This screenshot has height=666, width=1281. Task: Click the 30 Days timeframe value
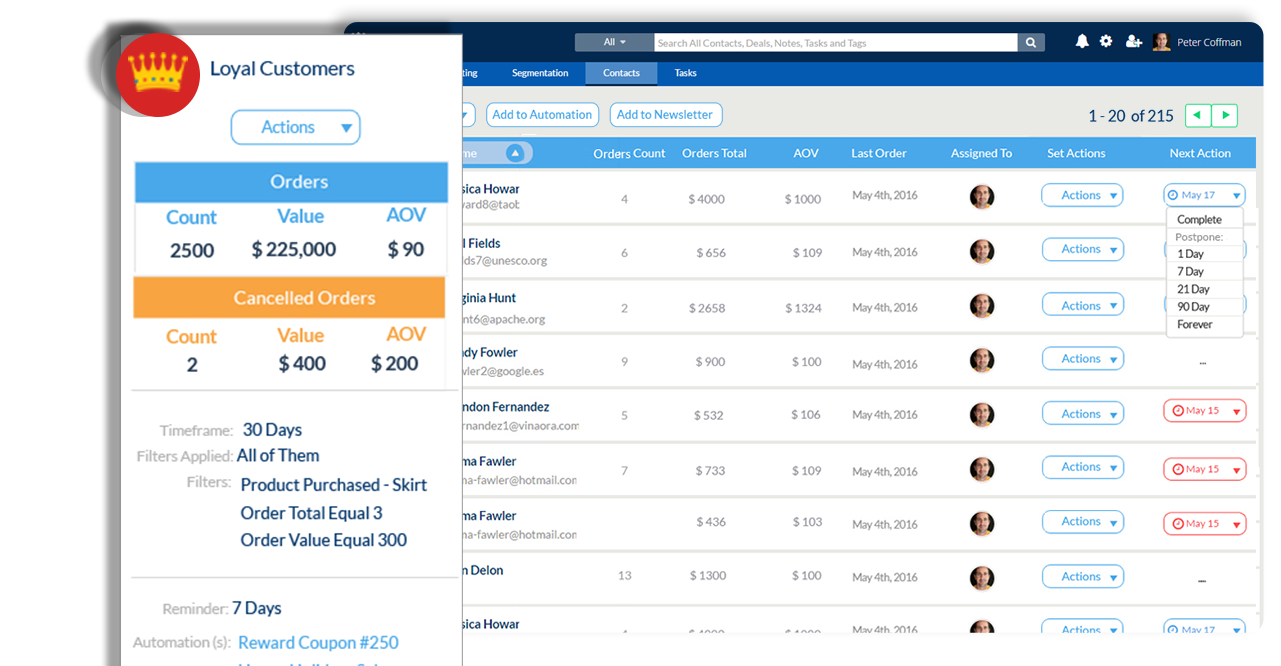tap(272, 430)
